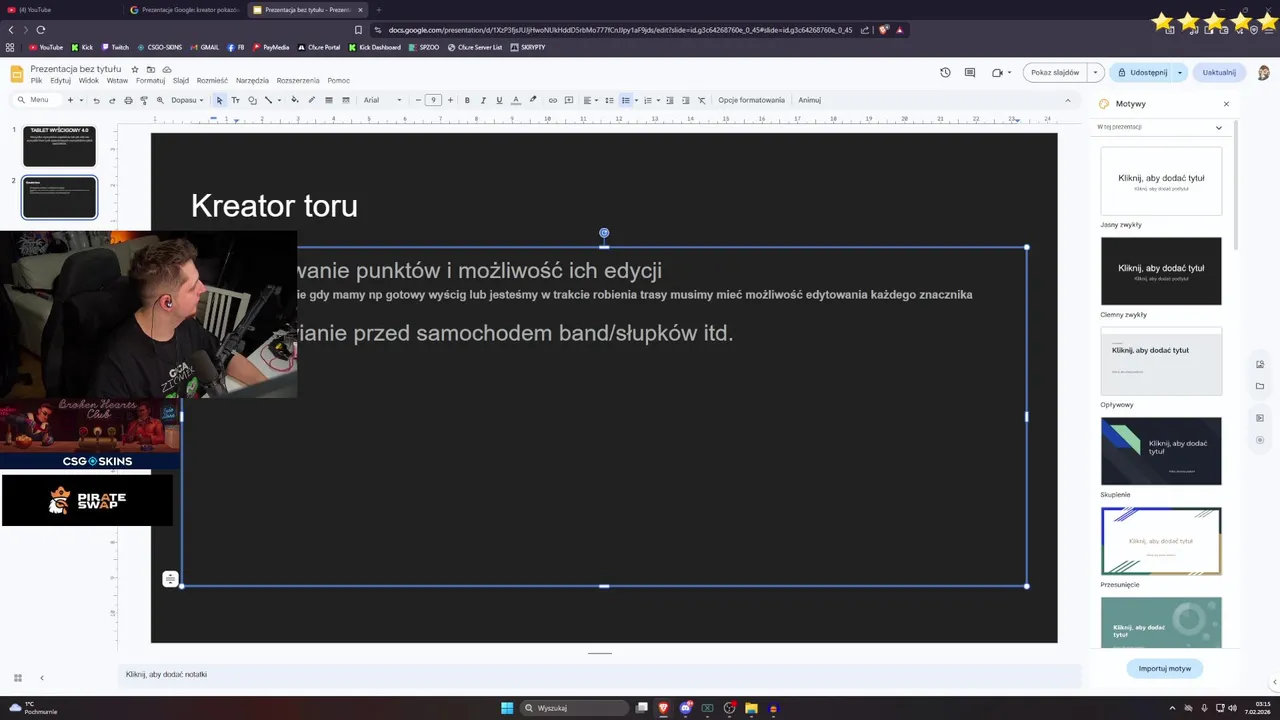Open the Arial font dropdown
This screenshot has width=1280, height=720.
click(x=382, y=100)
